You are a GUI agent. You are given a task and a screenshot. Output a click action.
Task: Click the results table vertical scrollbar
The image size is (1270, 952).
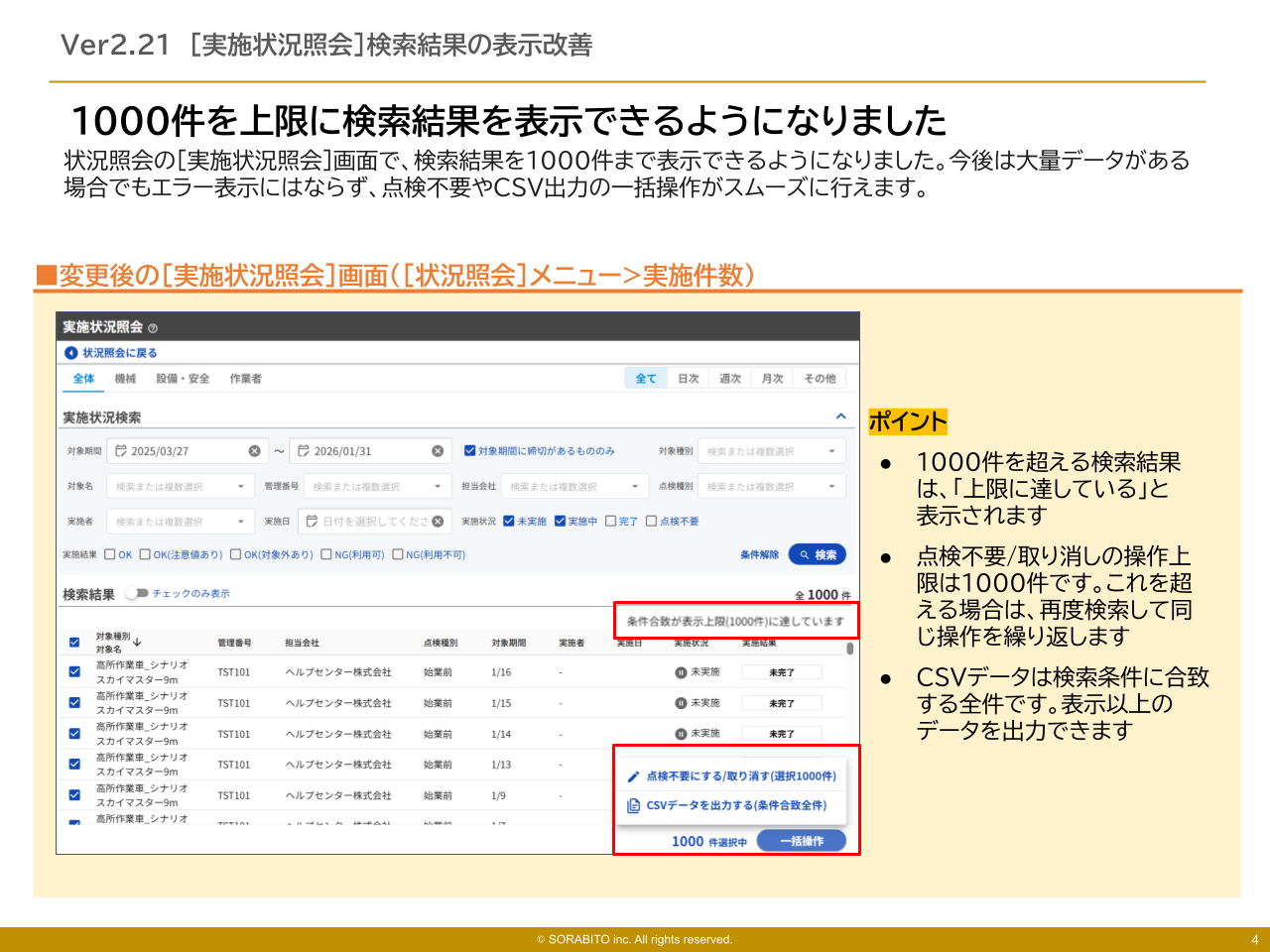pos(850,650)
